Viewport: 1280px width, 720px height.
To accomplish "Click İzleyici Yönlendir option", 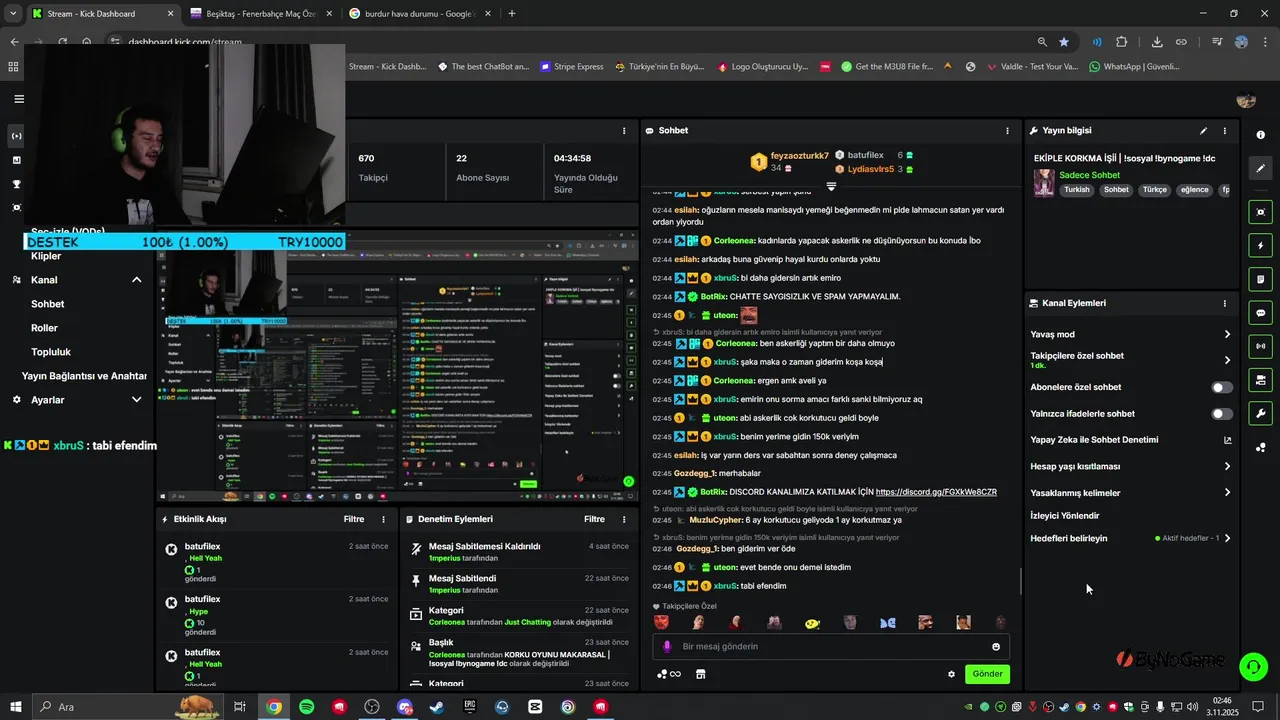I will tap(1064, 516).
